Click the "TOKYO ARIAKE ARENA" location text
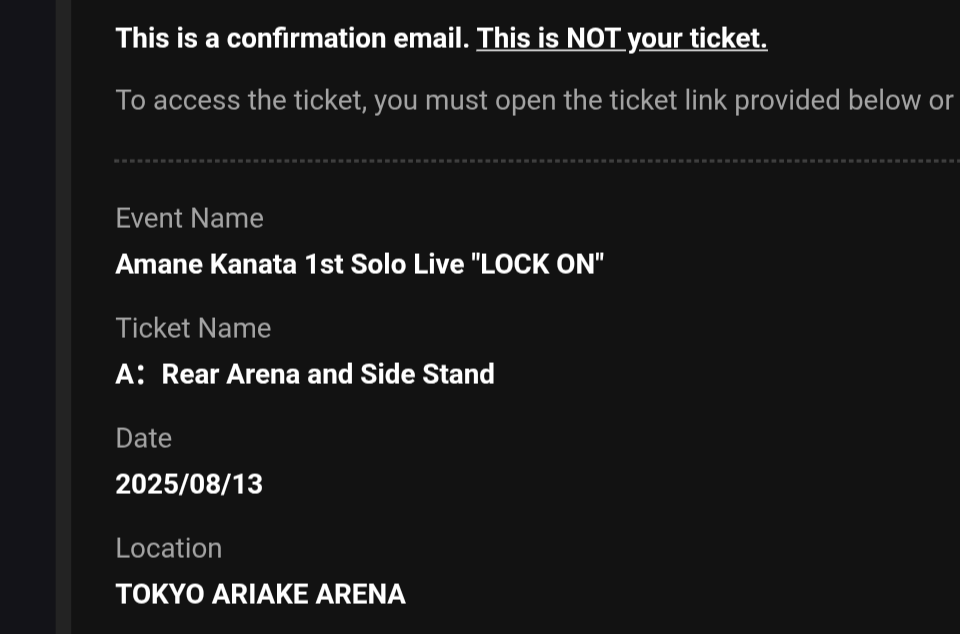 click(x=260, y=594)
